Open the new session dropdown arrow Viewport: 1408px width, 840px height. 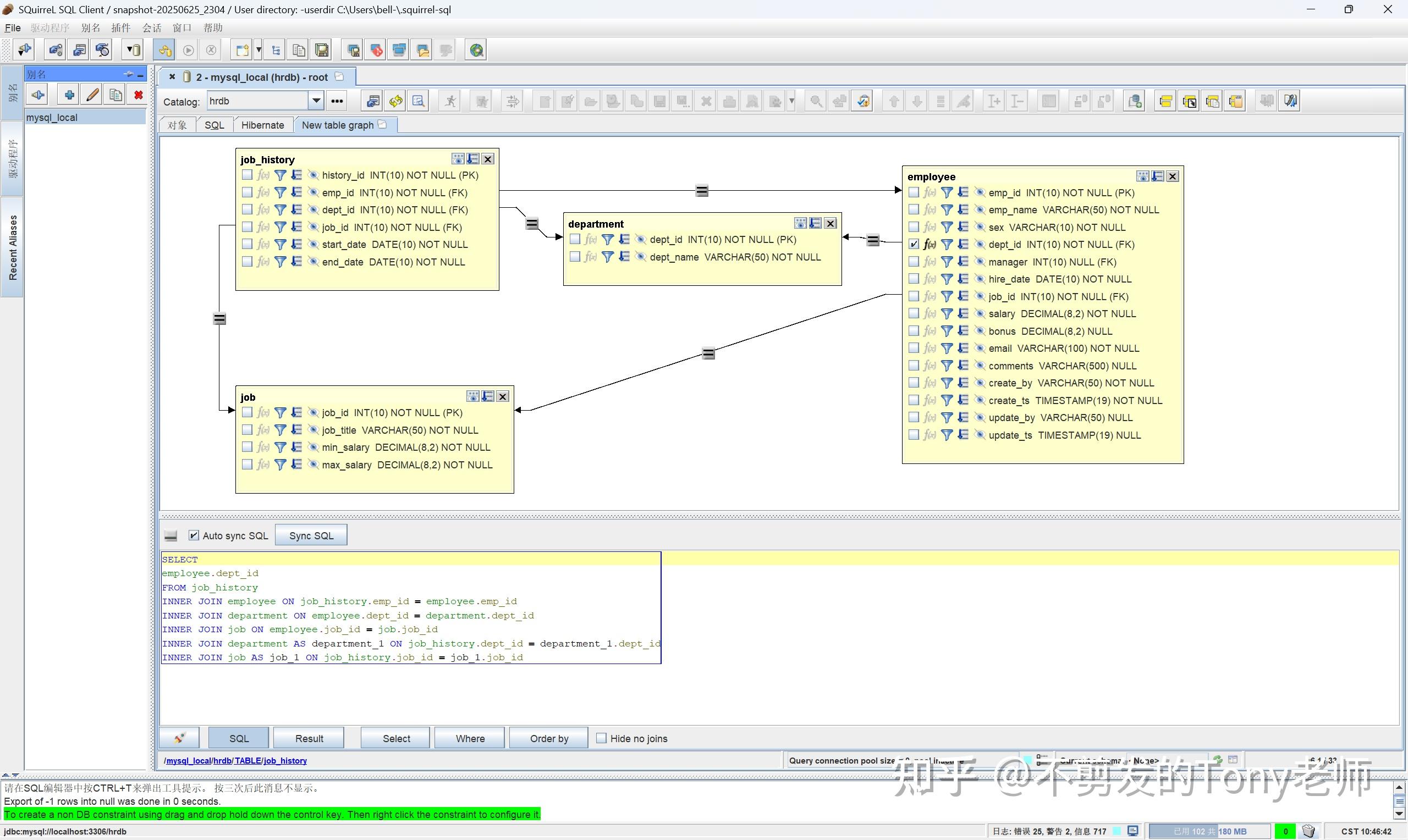(x=258, y=50)
